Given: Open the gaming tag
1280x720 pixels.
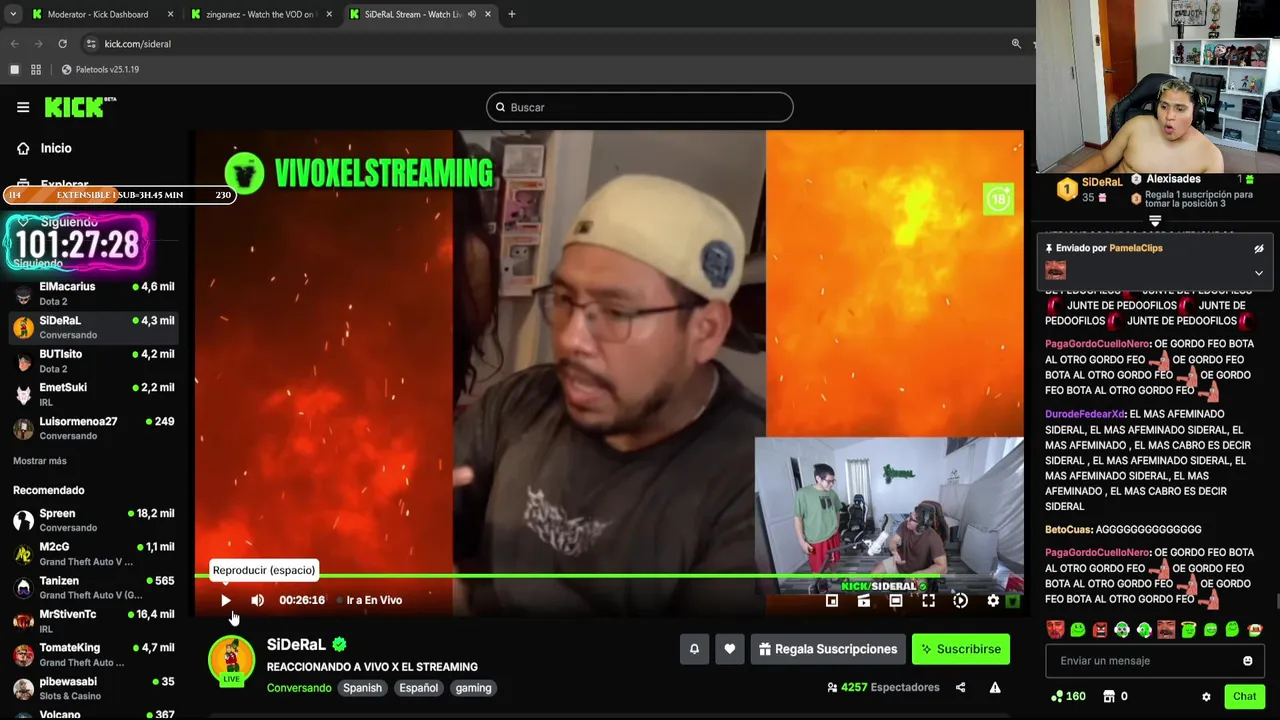Looking at the screenshot, I should [473, 688].
